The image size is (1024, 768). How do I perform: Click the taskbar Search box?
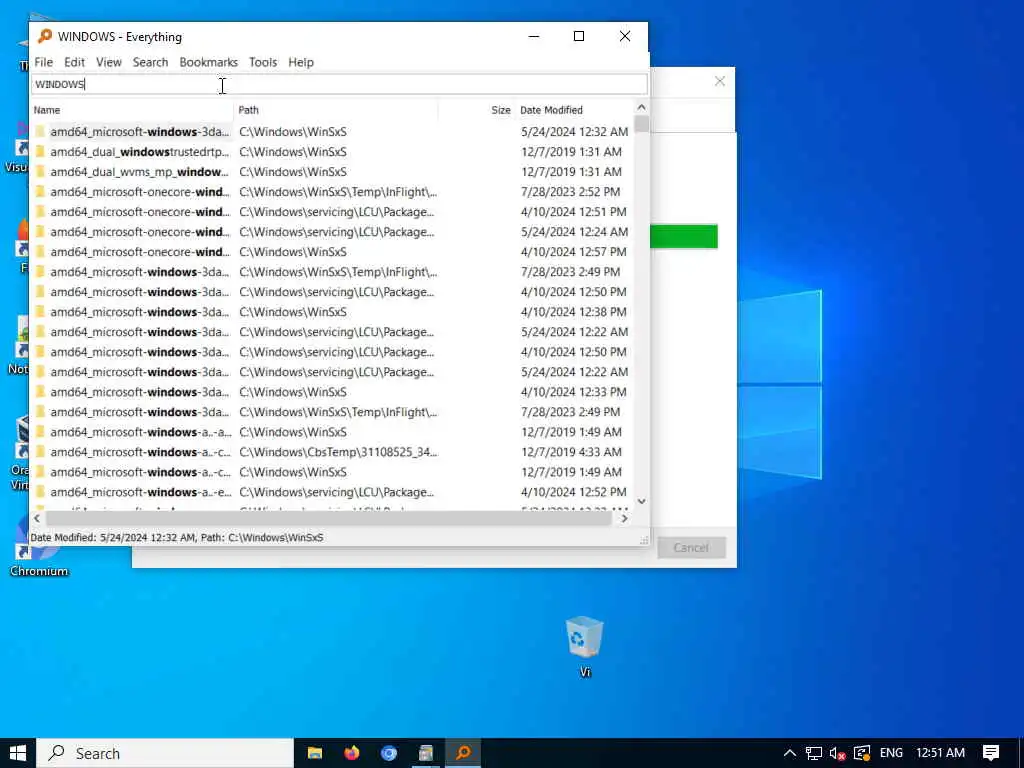click(165, 753)
